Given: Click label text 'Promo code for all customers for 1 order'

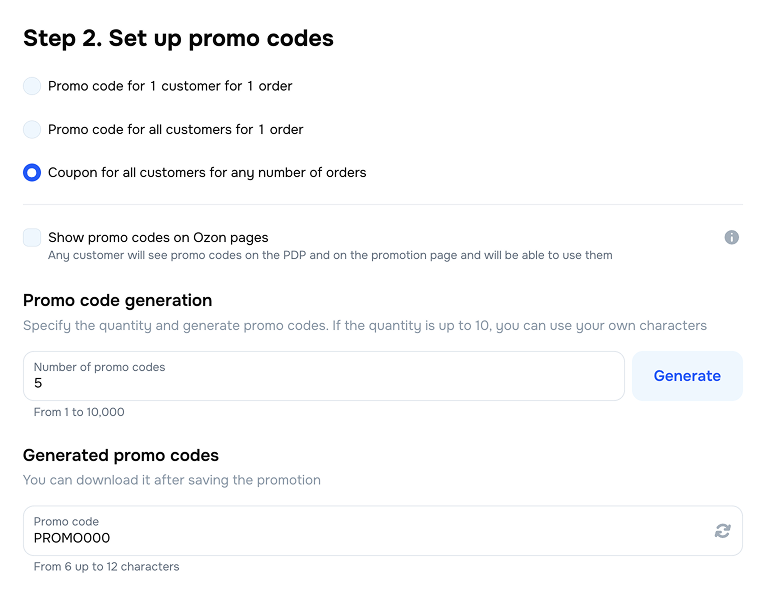Looking at the screenshot, I should point(176,130).
